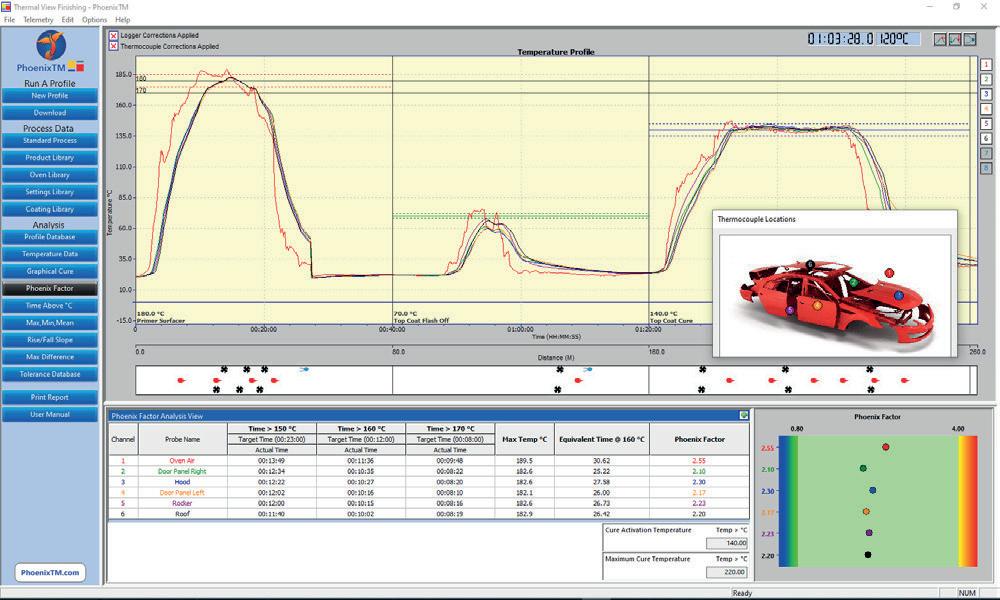Toggle Logger Corrections Applied checkbox

[x=114, y=36]
